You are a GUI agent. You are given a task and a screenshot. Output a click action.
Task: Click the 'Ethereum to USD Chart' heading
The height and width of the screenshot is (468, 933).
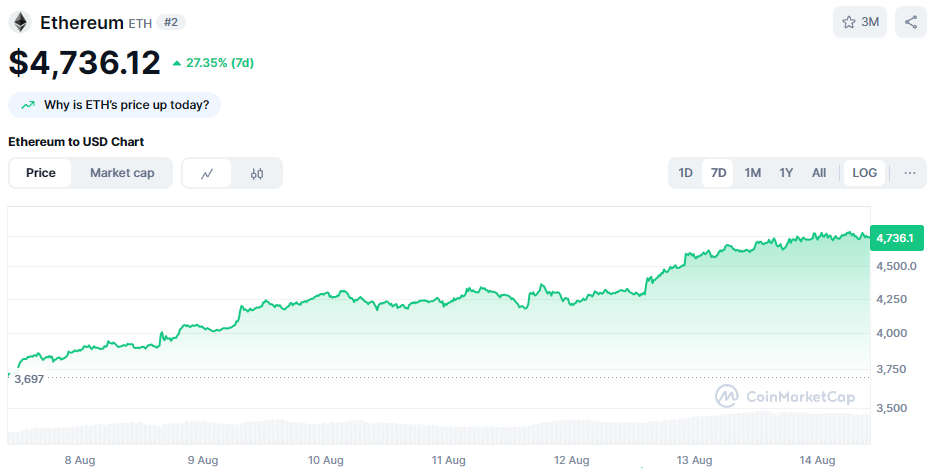76,142
